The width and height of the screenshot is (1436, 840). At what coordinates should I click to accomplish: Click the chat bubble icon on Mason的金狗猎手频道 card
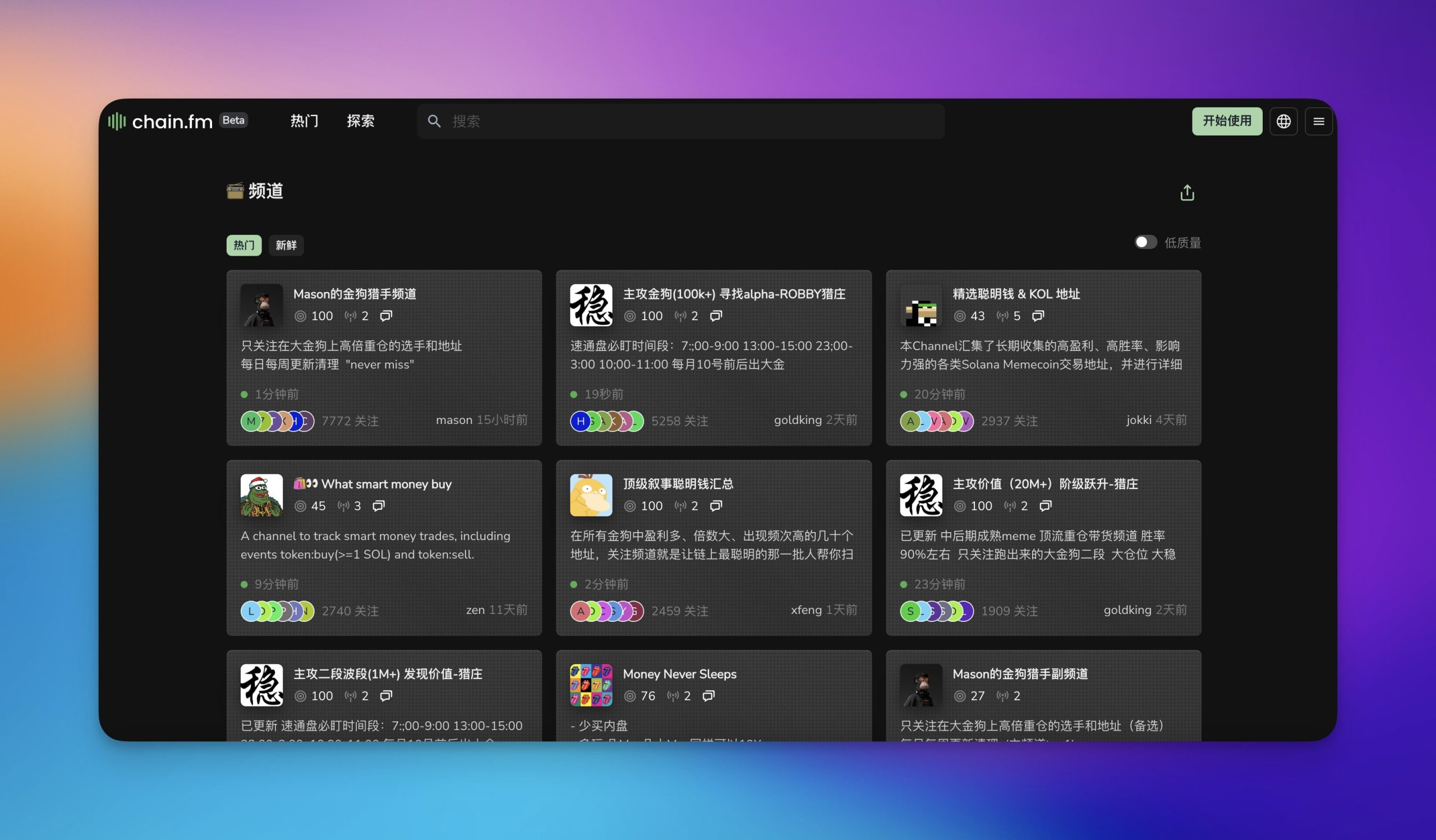click(386, 316)
